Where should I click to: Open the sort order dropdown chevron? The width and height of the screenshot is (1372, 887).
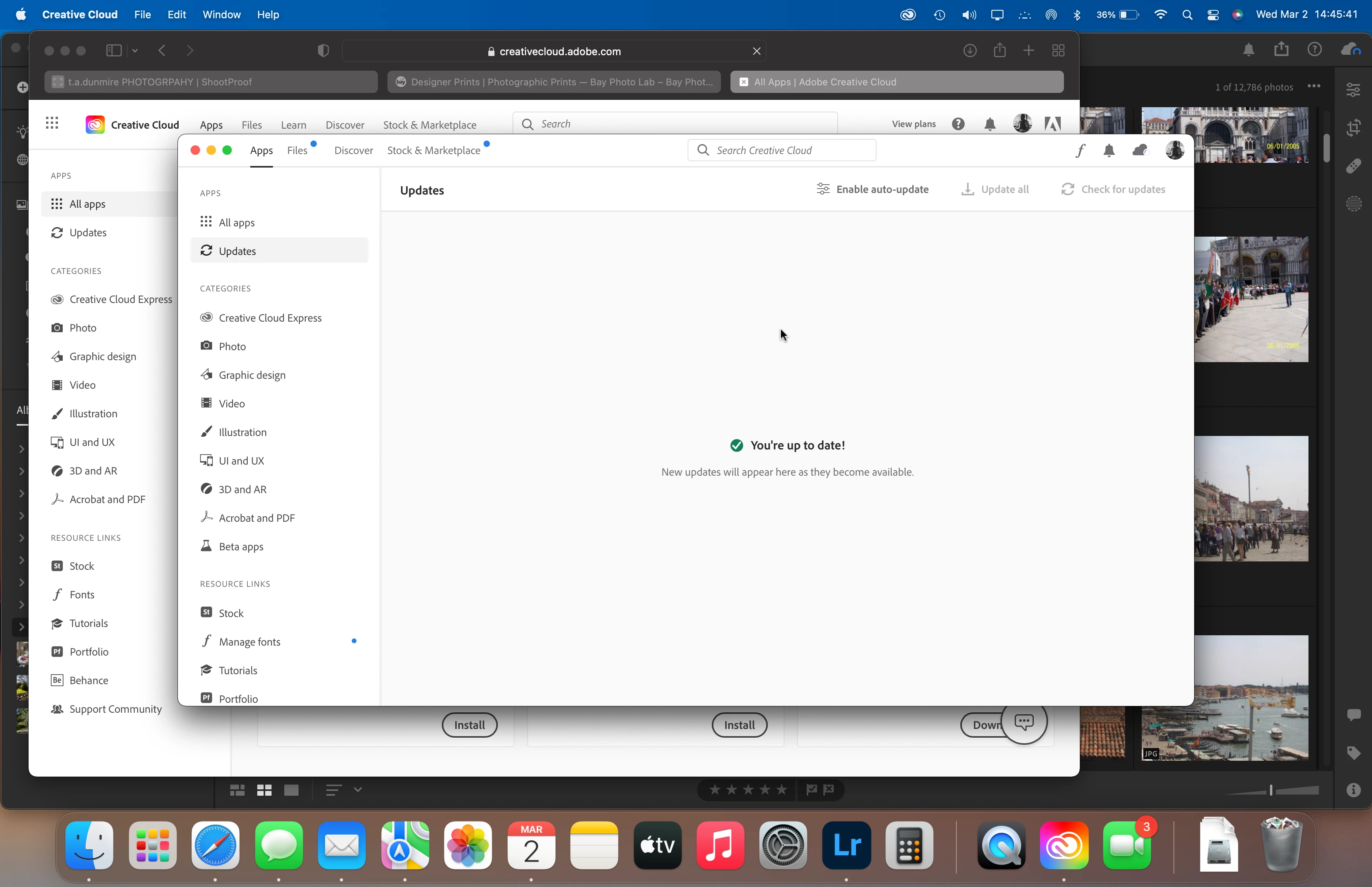click(x=358, y=790)
